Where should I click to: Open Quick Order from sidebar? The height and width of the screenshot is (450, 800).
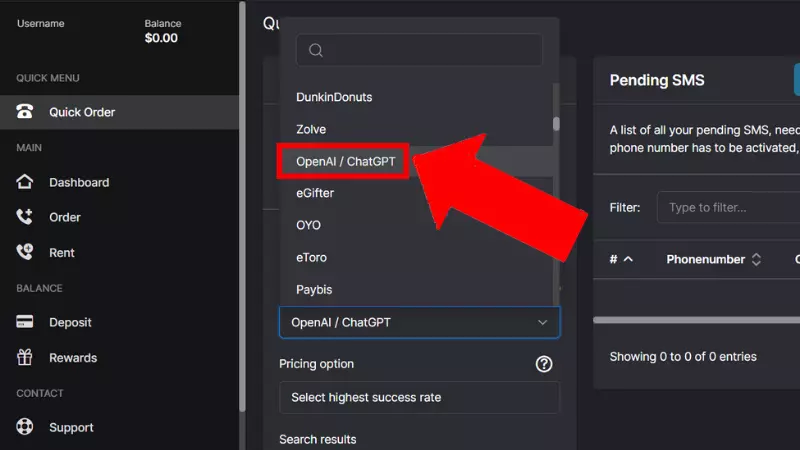pyautogui.click(x=119, y=112)
